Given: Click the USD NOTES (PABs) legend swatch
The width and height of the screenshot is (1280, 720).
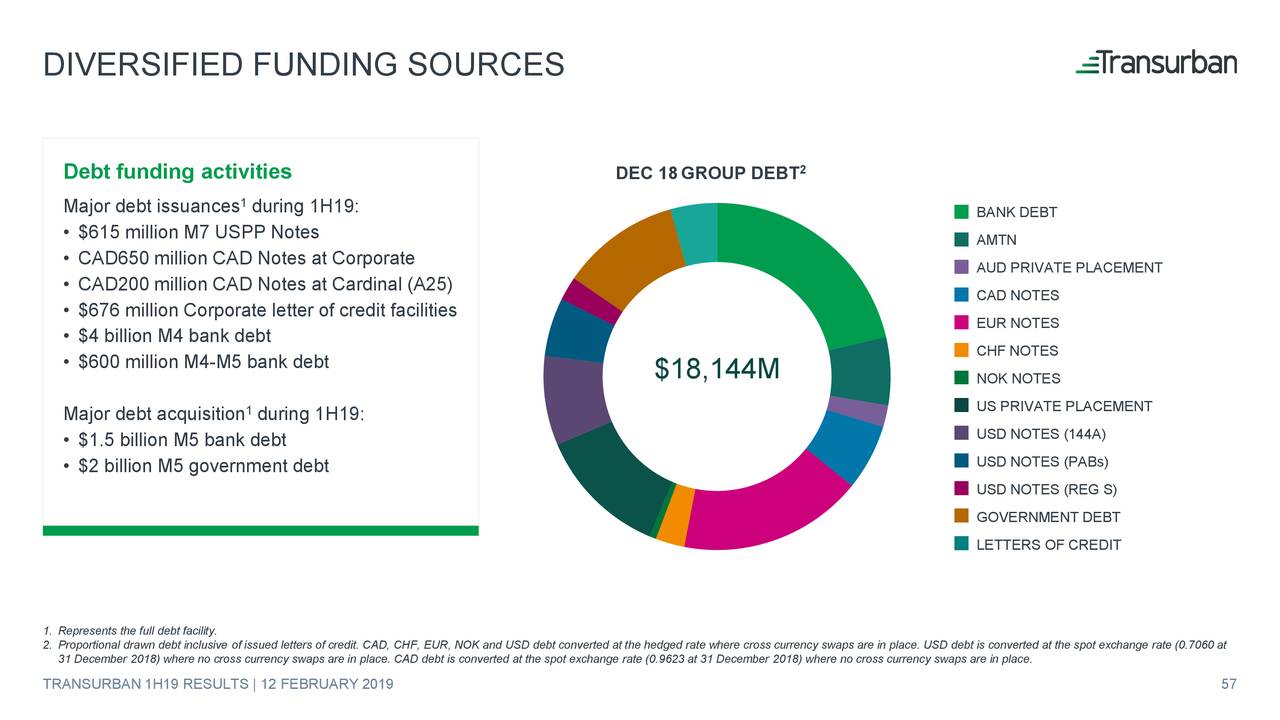Looking at the screenshot, I should click(x=961, y=461).
